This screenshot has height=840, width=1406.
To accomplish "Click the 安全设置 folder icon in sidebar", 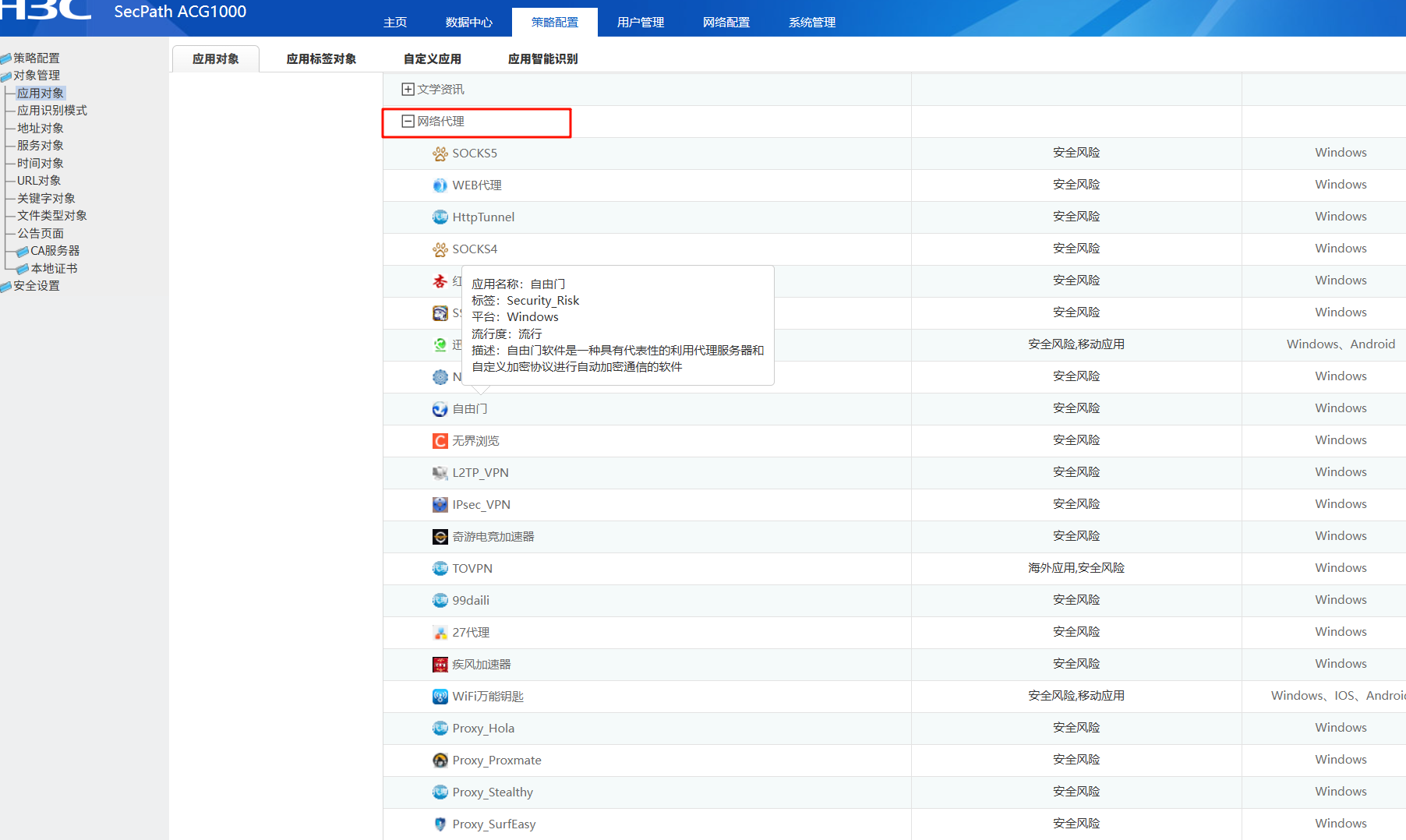I will 6,287.
